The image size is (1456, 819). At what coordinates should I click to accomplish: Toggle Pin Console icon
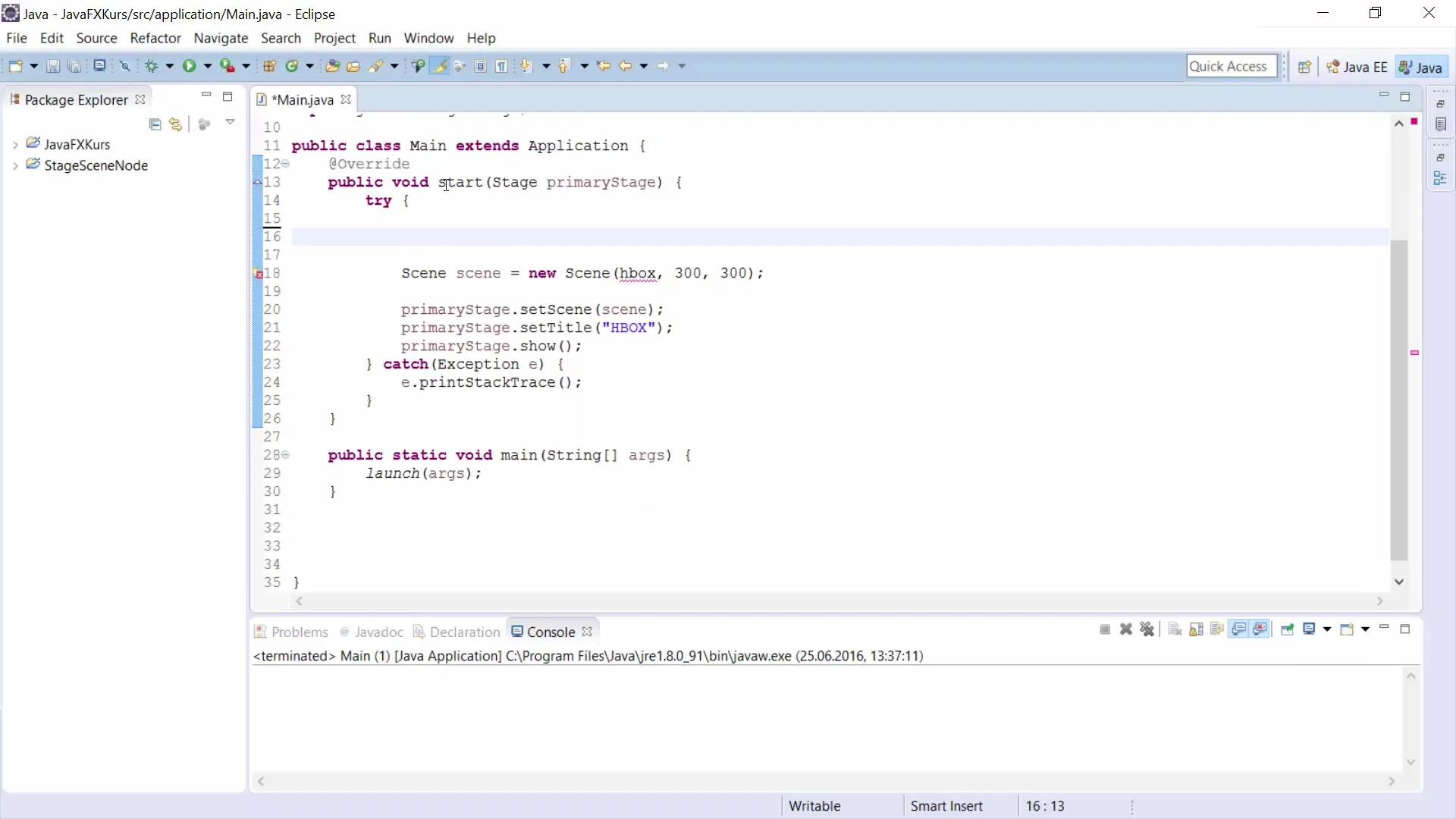(x=1287, y=629)
